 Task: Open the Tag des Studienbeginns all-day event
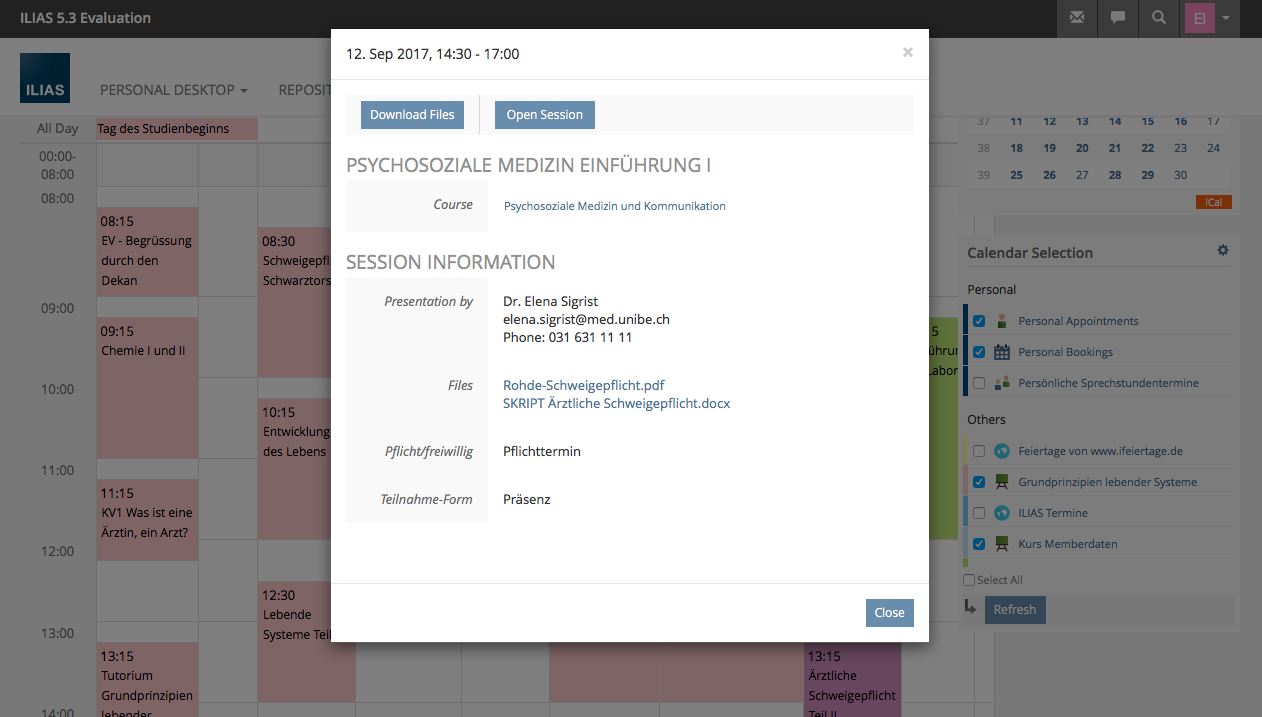coord(177,128)
